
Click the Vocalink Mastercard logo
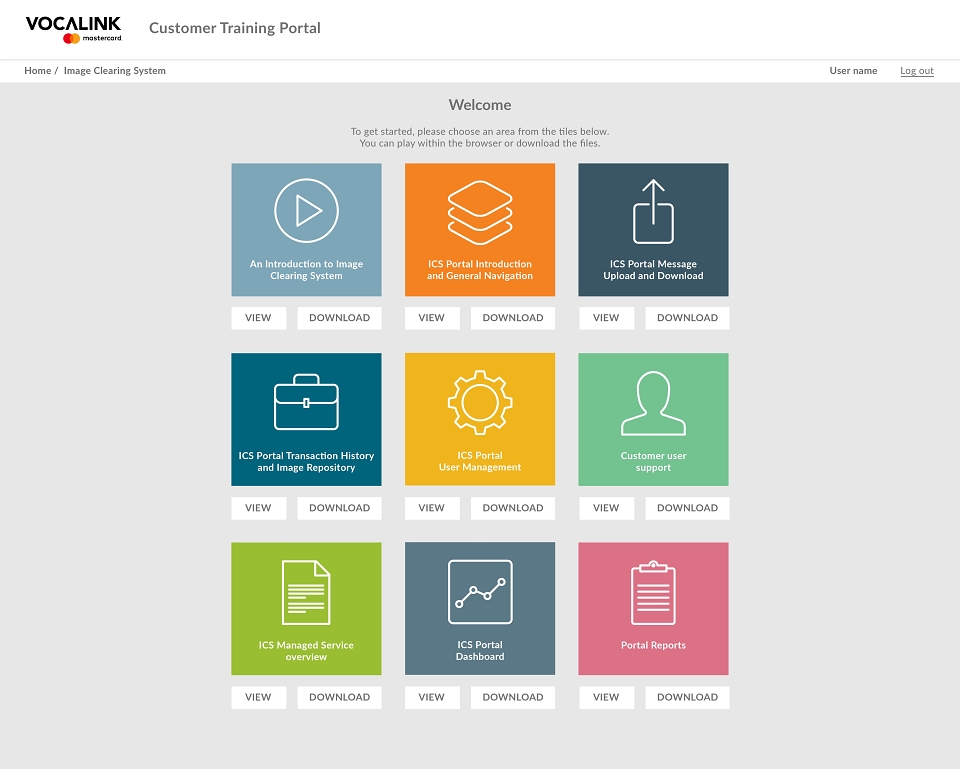(73, 29)
